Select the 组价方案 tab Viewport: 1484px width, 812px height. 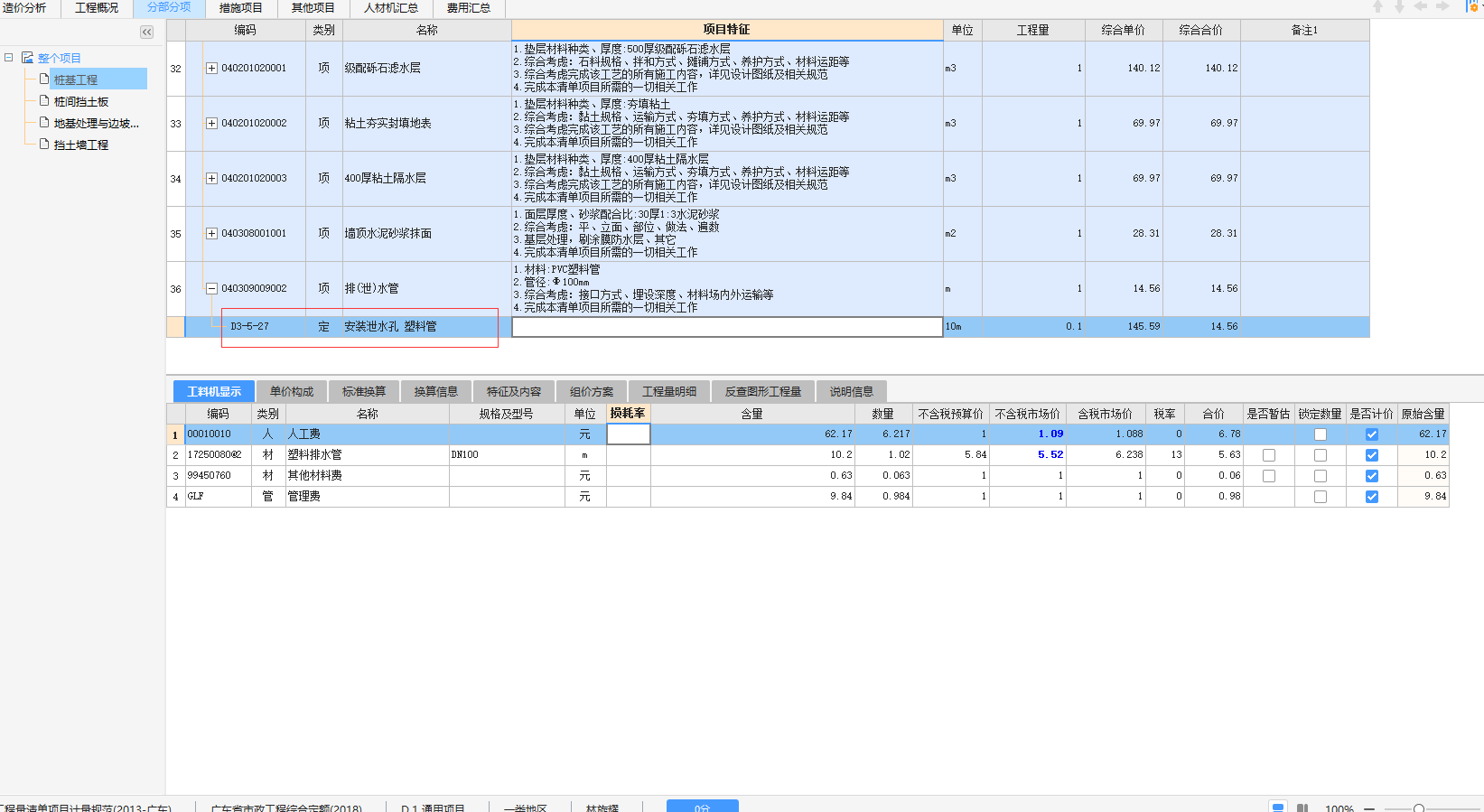(x=592, y=391)
